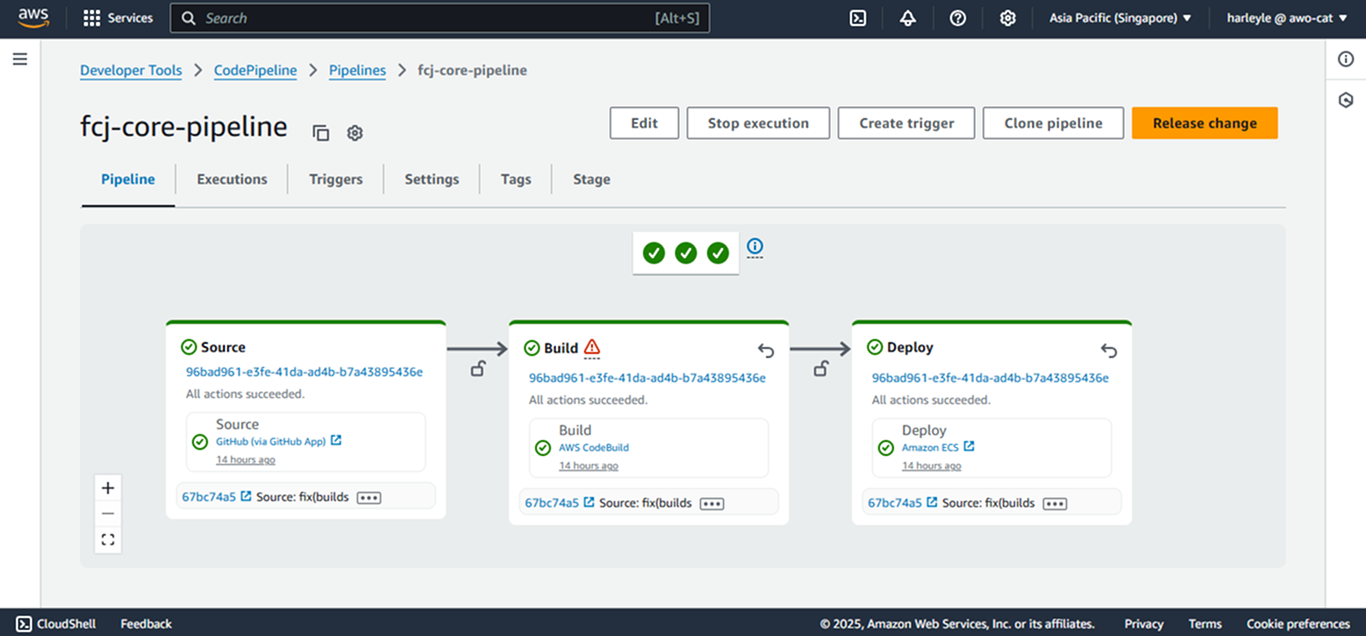Fit the pipeline diagram to screen
Image resolution: width=1366 pixels, height=636 pixels.
pyautogui.click(x=108, y=540)
